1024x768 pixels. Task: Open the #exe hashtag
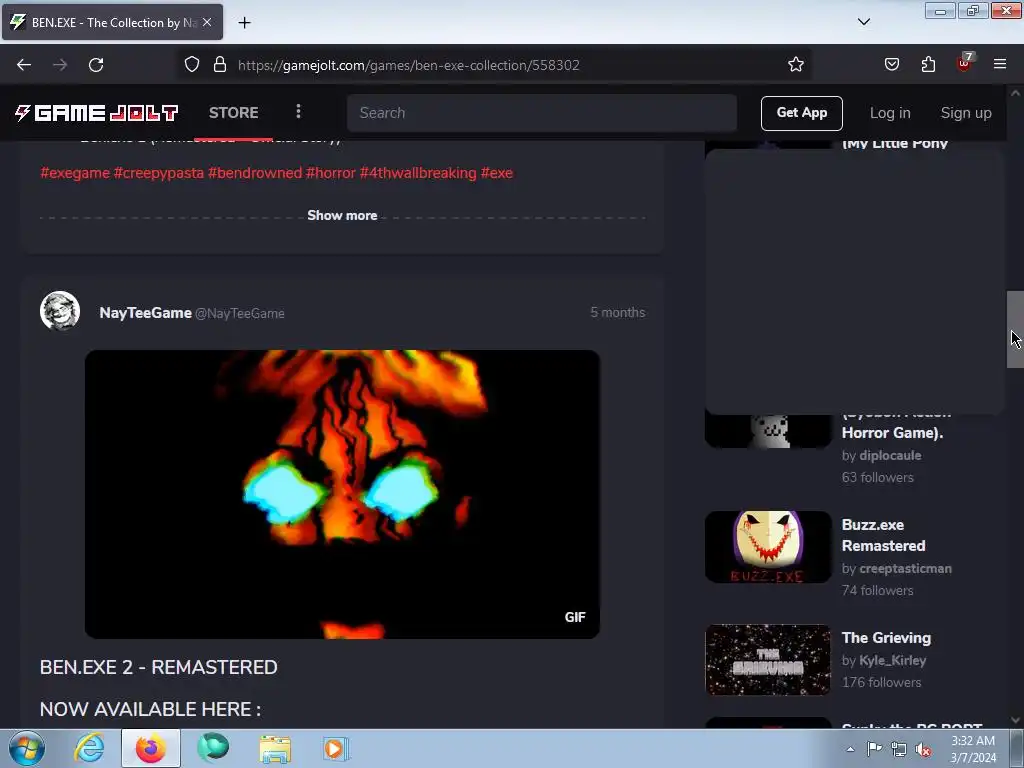pyautogui.click(x=497, y=173)
